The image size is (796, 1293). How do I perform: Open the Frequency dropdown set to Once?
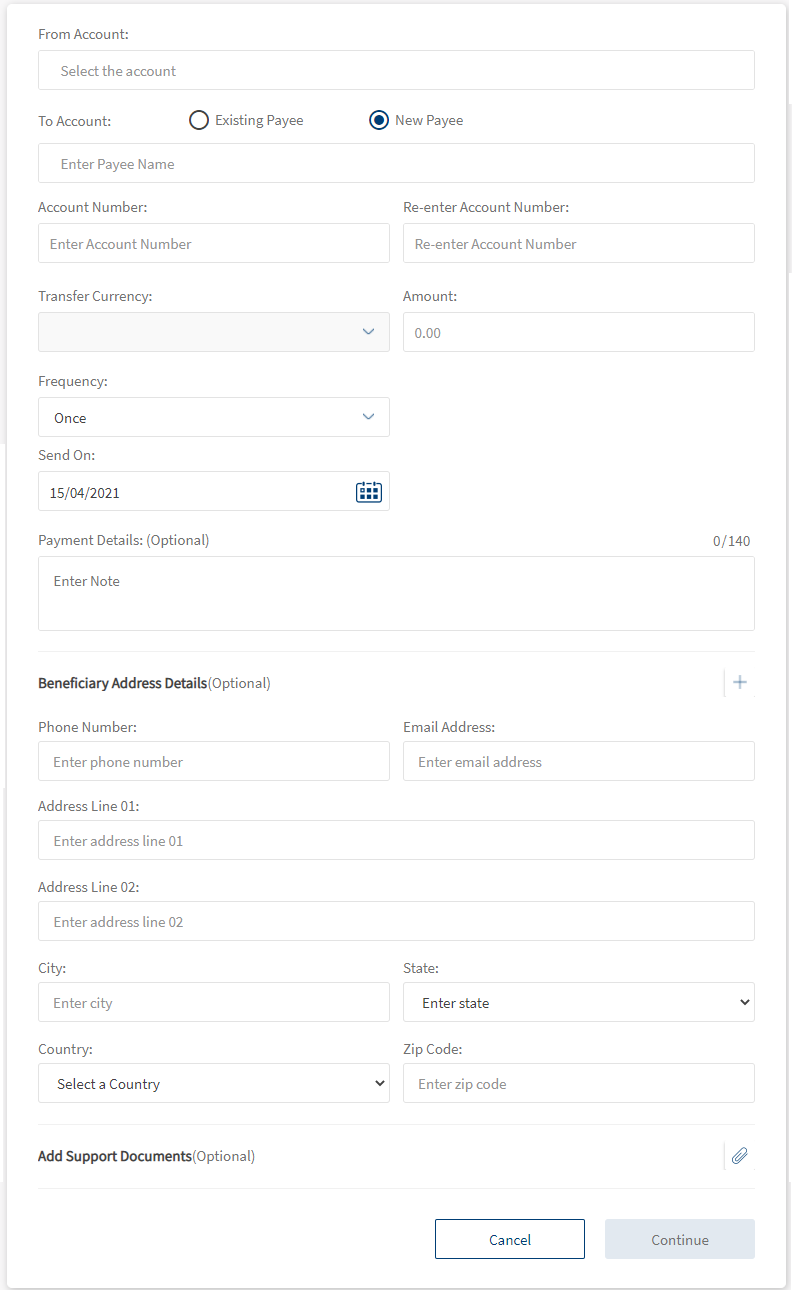(x=213, y=417)
